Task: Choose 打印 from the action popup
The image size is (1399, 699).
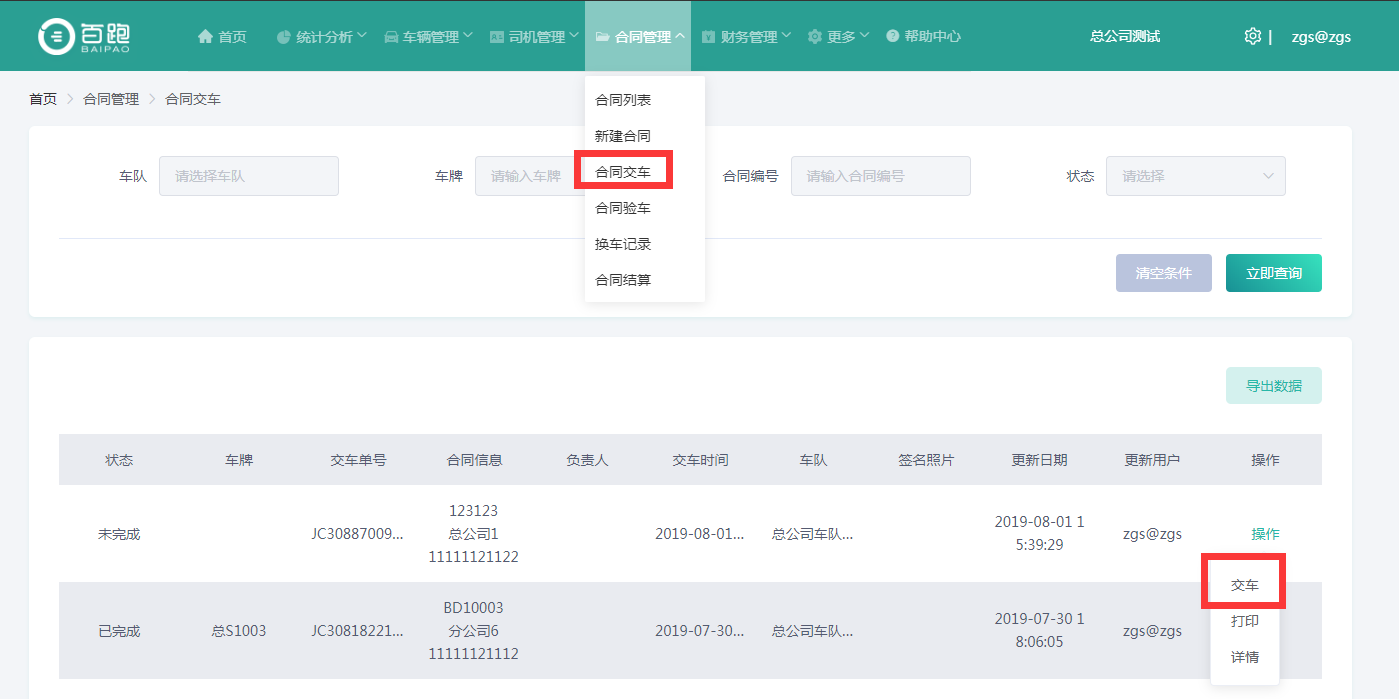Action: coord(1244,621)
